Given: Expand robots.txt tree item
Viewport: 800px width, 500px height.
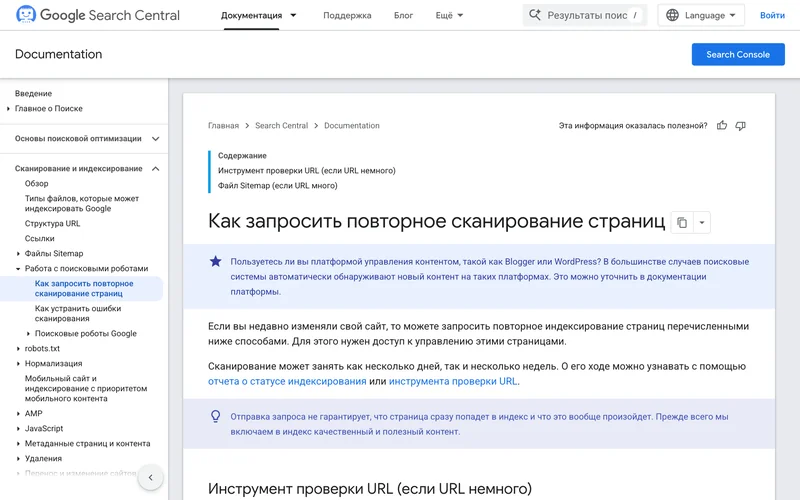Looking at the screenshot, I should coord(18,349).
